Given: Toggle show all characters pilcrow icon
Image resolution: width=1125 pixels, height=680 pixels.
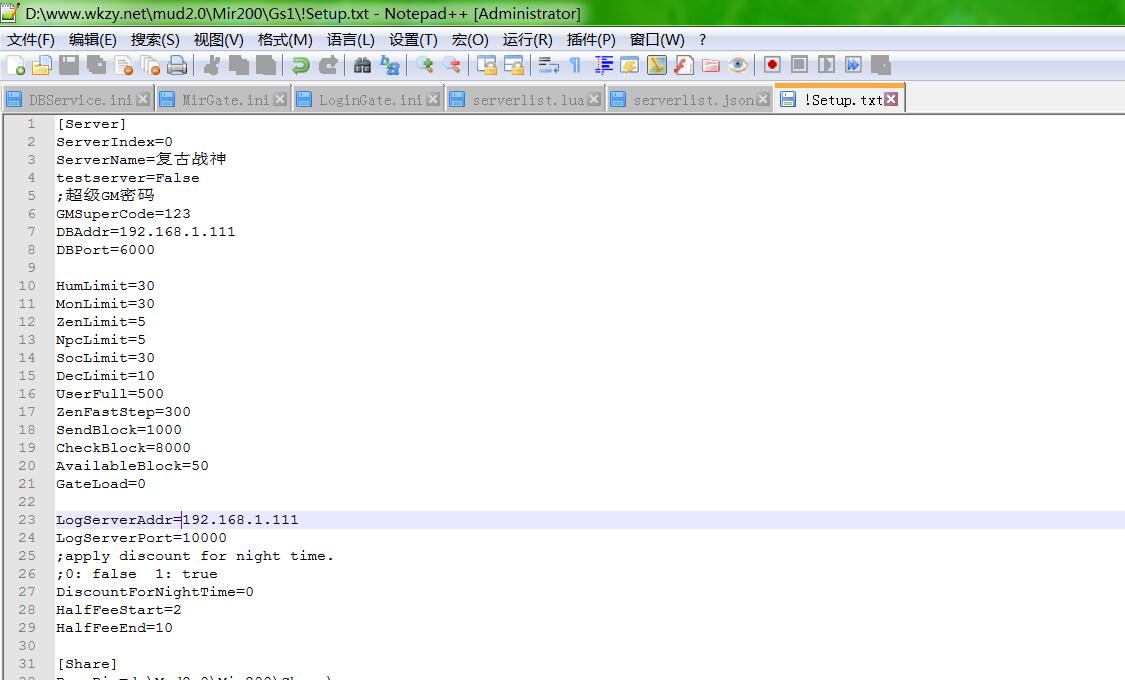Looking at the screenshot, I should (x=575, y=65).
